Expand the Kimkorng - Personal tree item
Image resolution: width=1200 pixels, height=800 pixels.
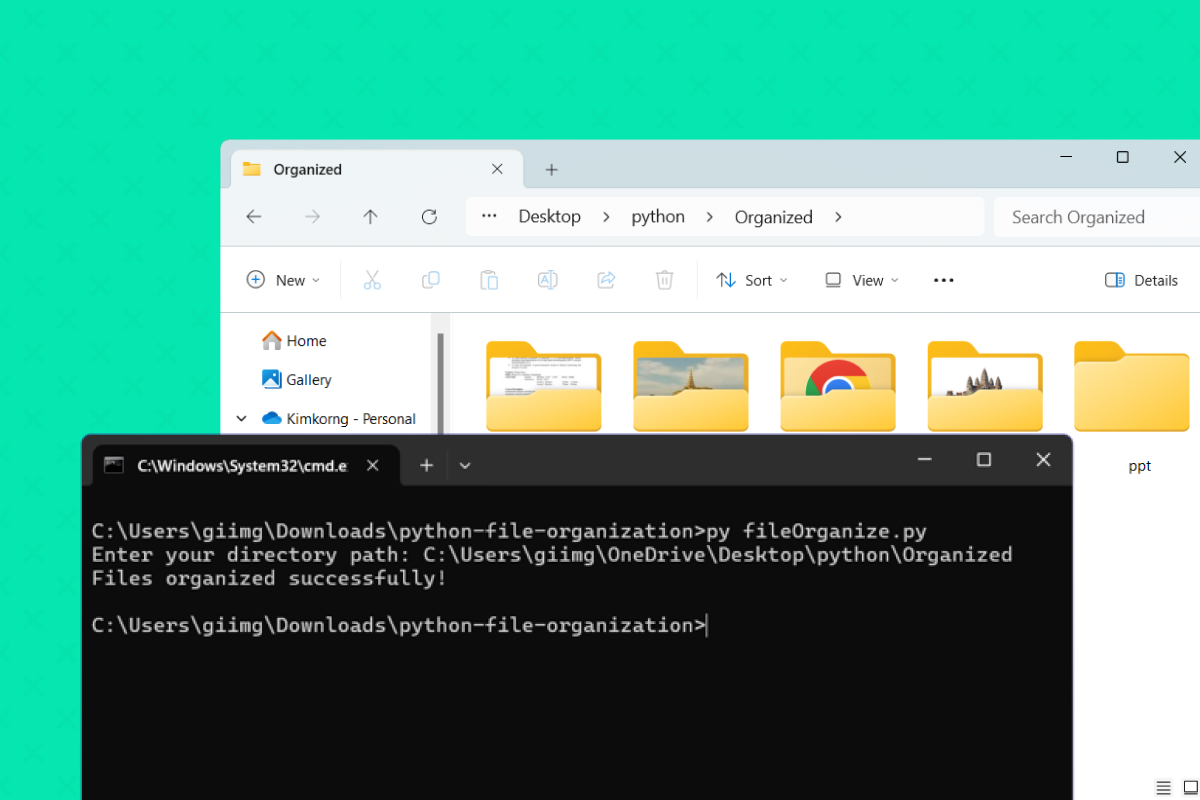point(241,419)
